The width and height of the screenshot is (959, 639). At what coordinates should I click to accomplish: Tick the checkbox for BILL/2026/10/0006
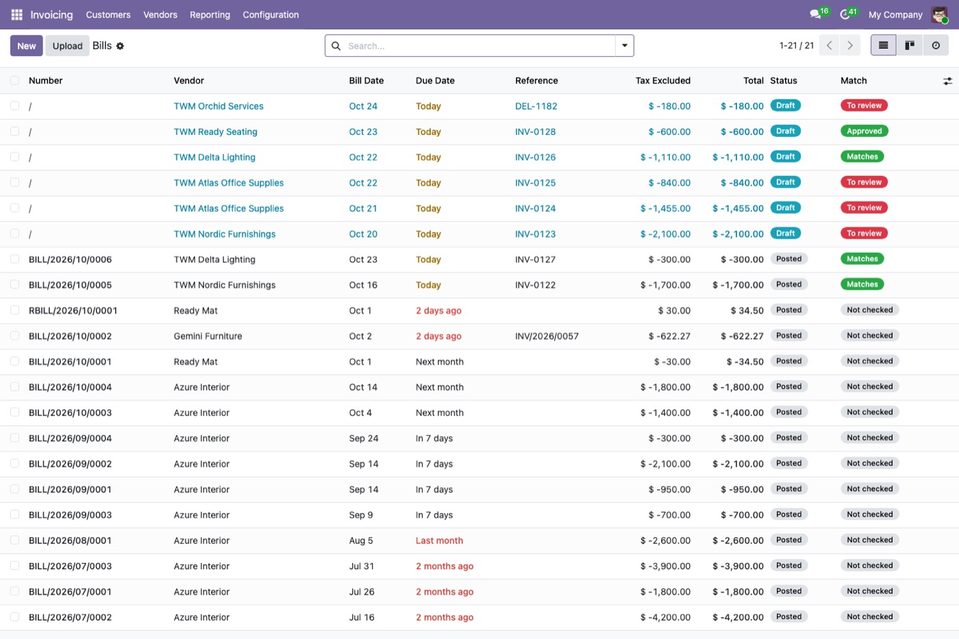point(15,259)
